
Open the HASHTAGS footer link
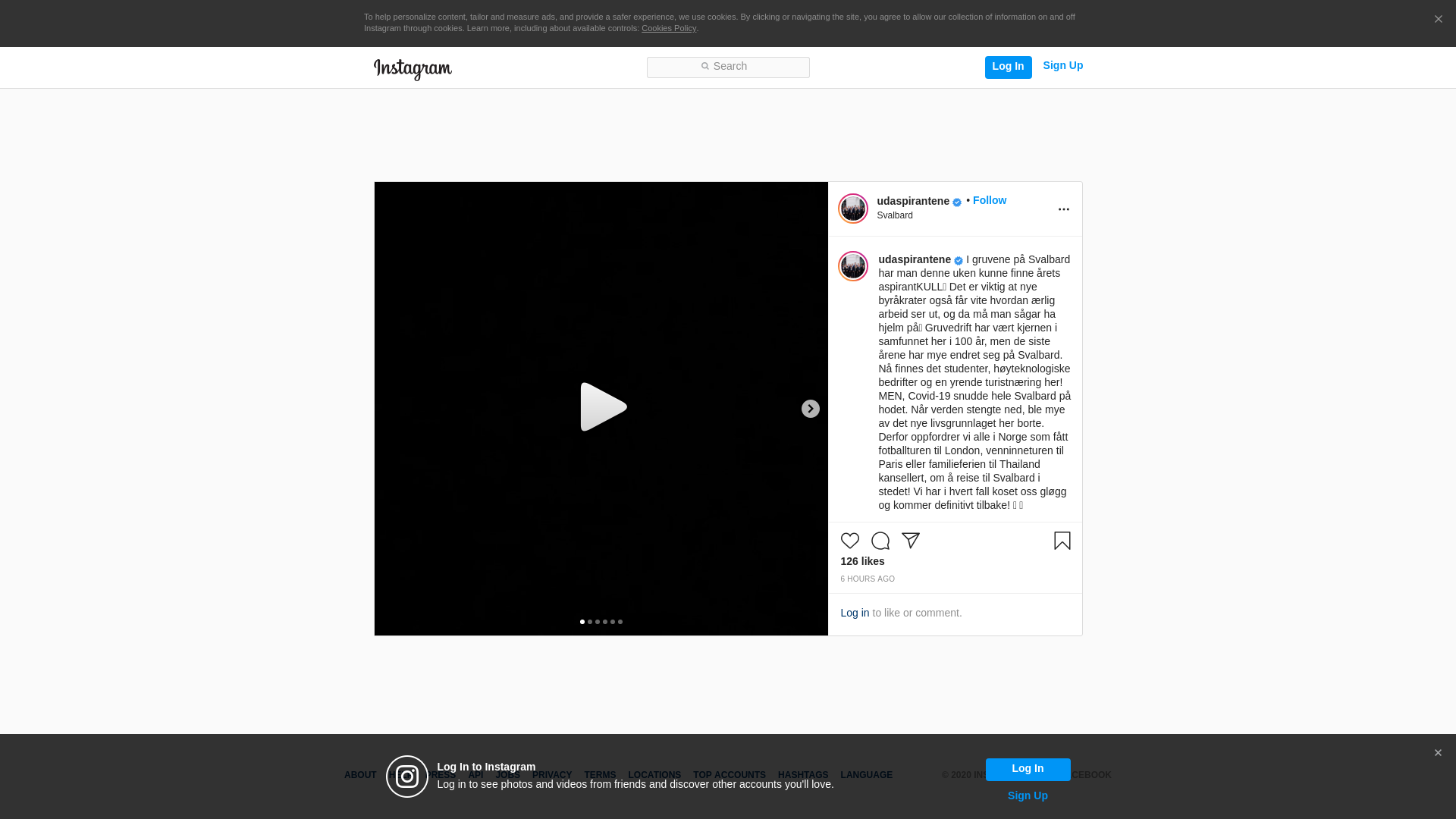(x=802, y=775)
